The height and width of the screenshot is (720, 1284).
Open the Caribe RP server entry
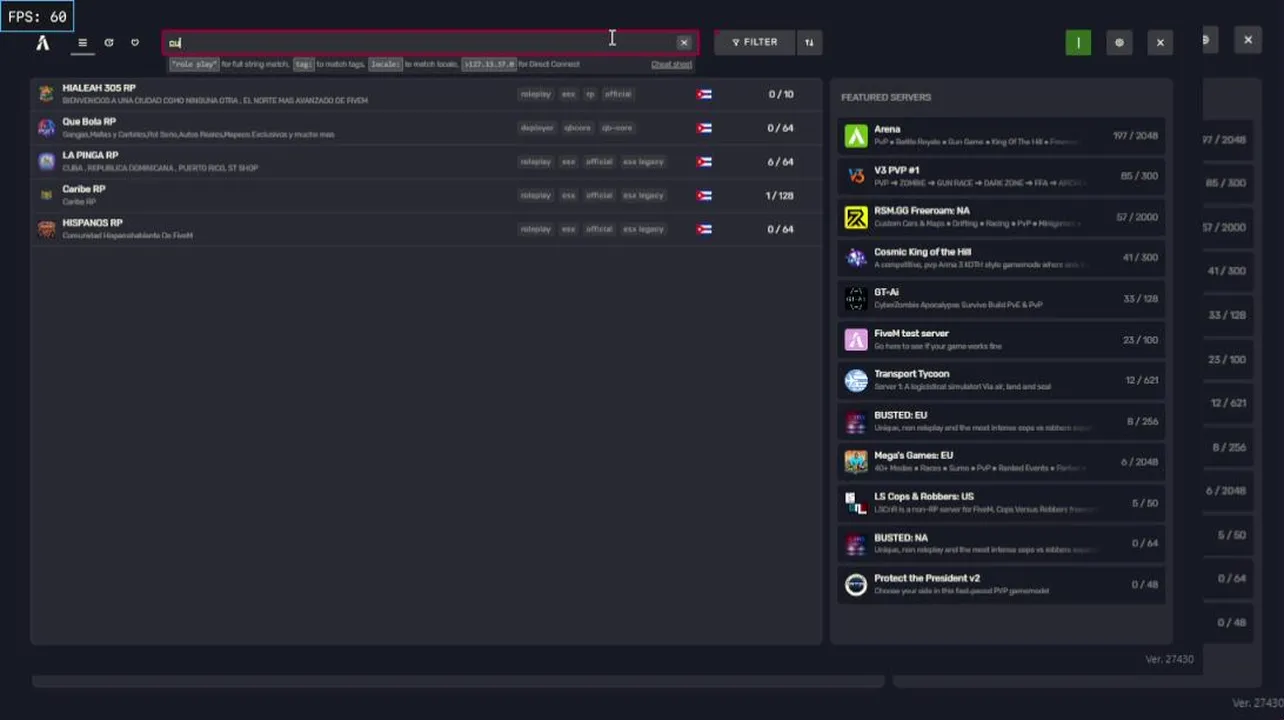coord(427,196)
